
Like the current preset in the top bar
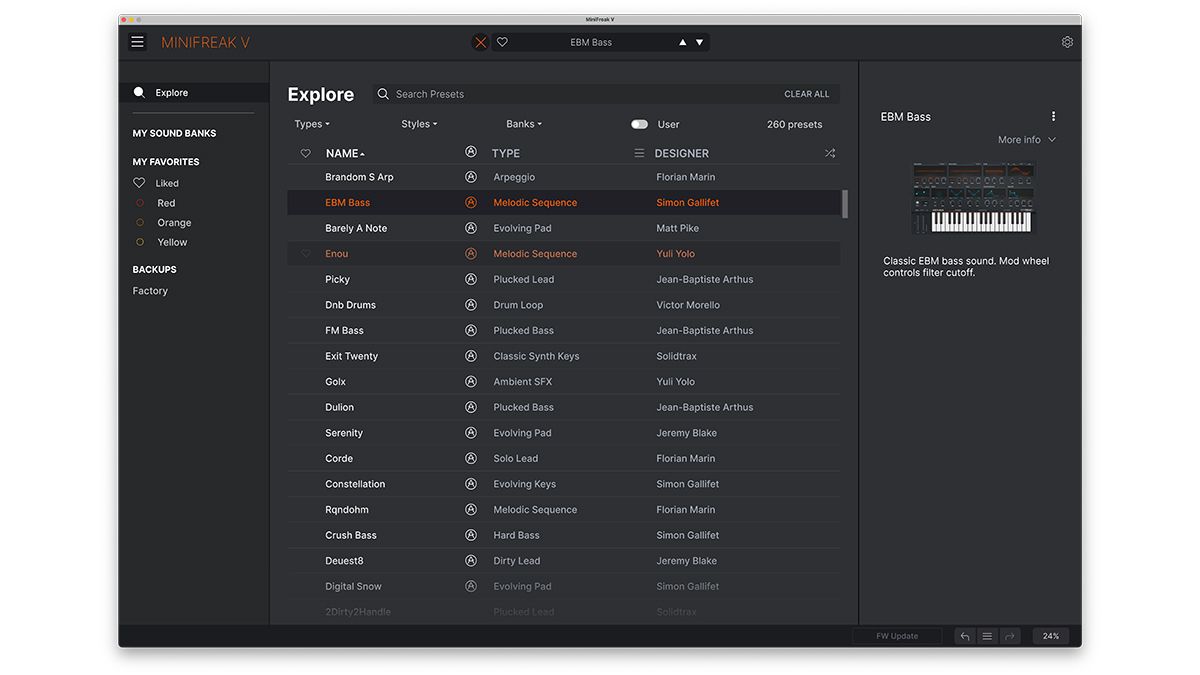click(x=502, y=42)
